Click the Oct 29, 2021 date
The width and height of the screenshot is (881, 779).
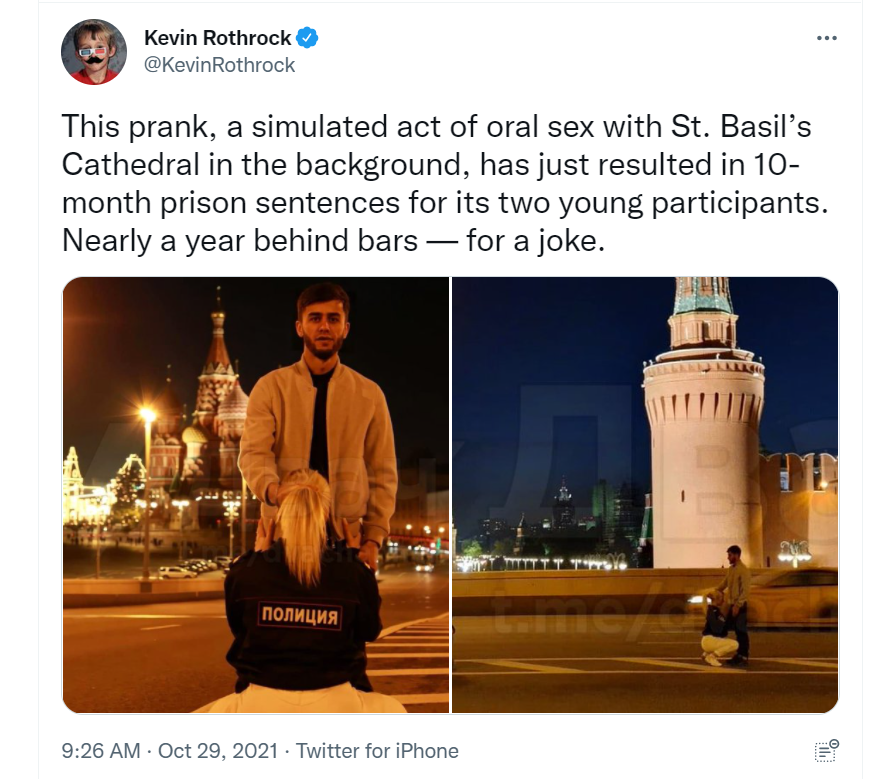click(x=218, y=751)
